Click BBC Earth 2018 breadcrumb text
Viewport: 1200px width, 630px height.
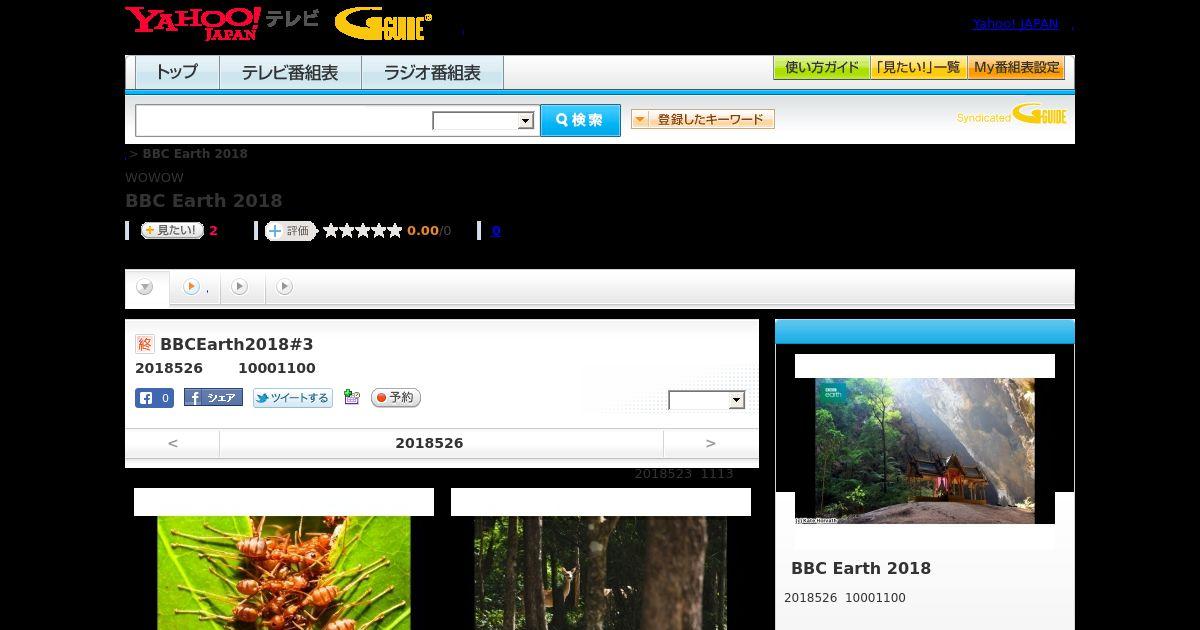tap(195, 154)
